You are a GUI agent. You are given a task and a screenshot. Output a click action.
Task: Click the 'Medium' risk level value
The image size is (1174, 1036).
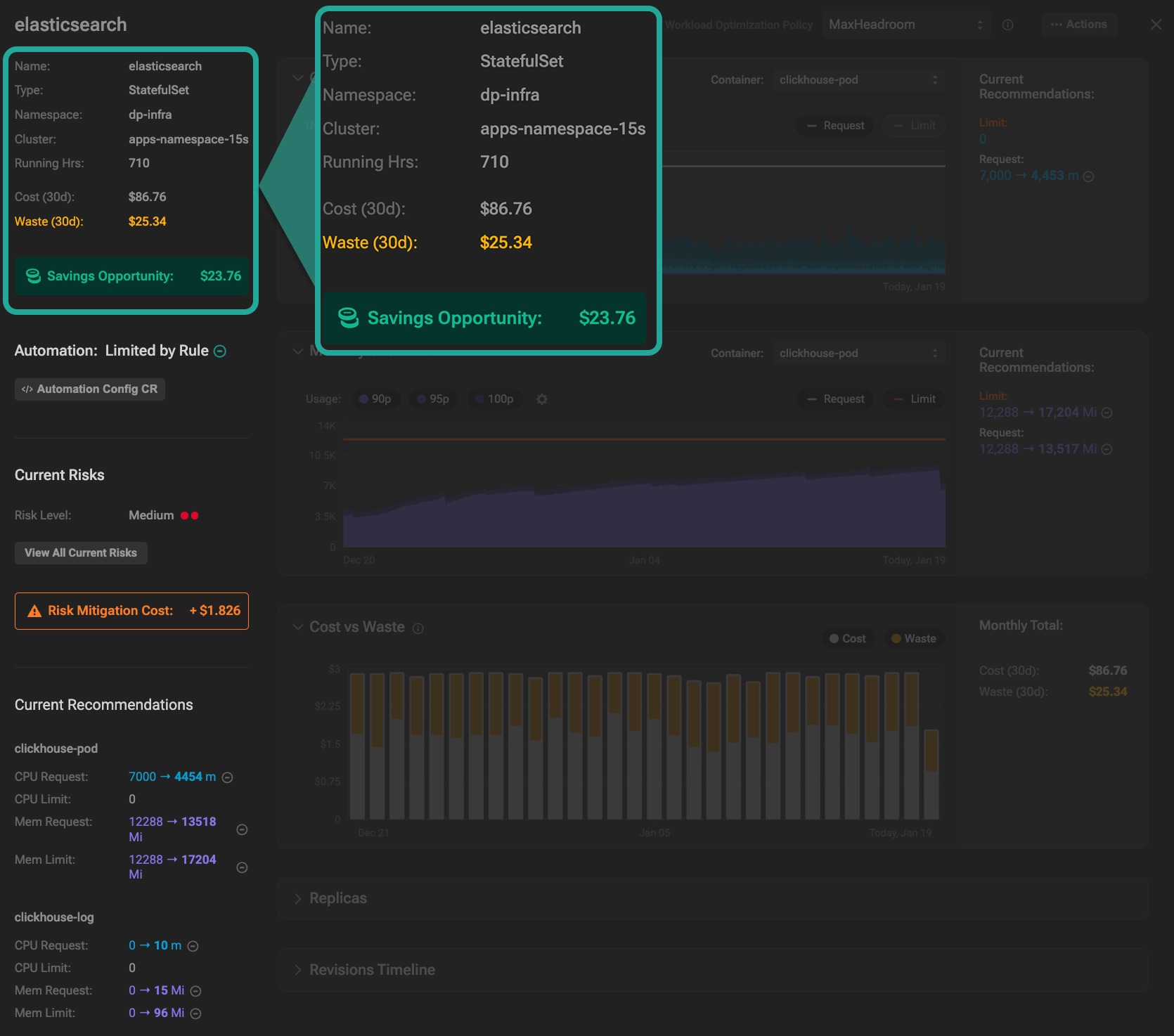coord(151,516)
